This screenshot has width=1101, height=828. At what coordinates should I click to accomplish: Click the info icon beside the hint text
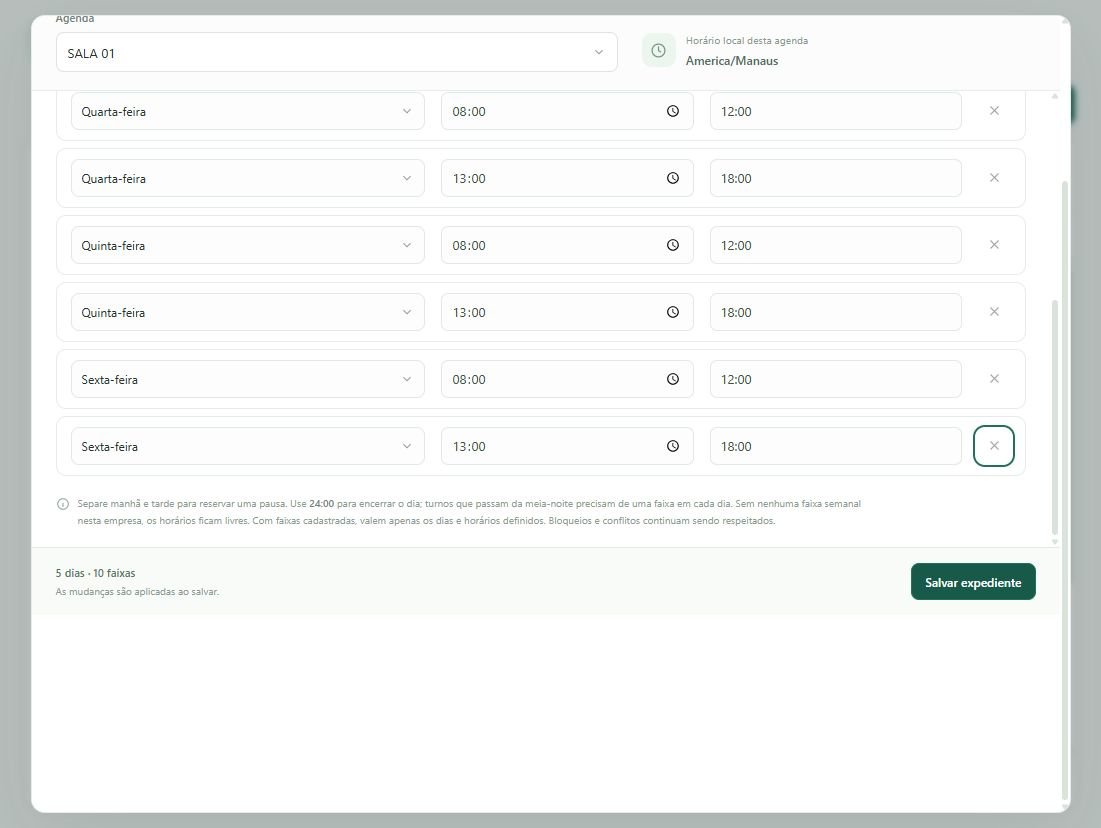point(62,504)
